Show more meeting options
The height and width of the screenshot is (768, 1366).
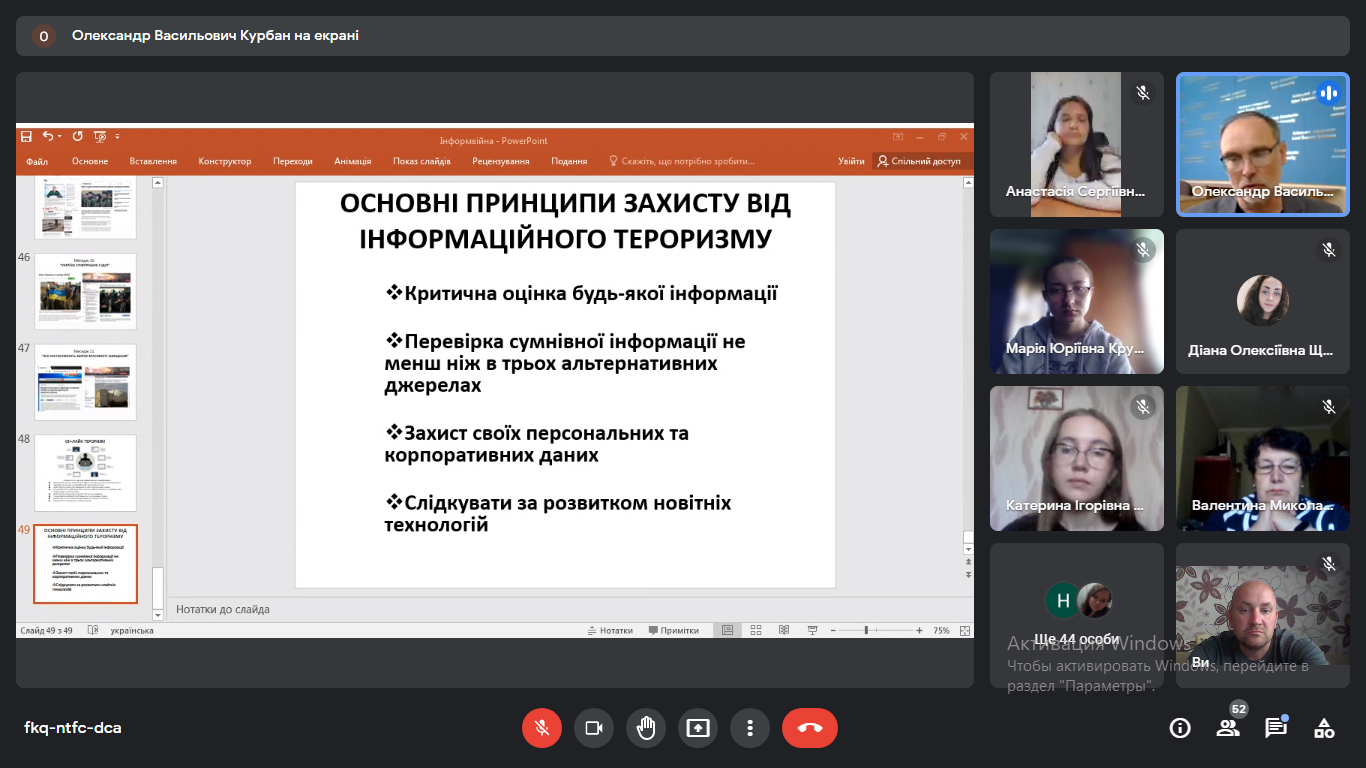[750, 728]
